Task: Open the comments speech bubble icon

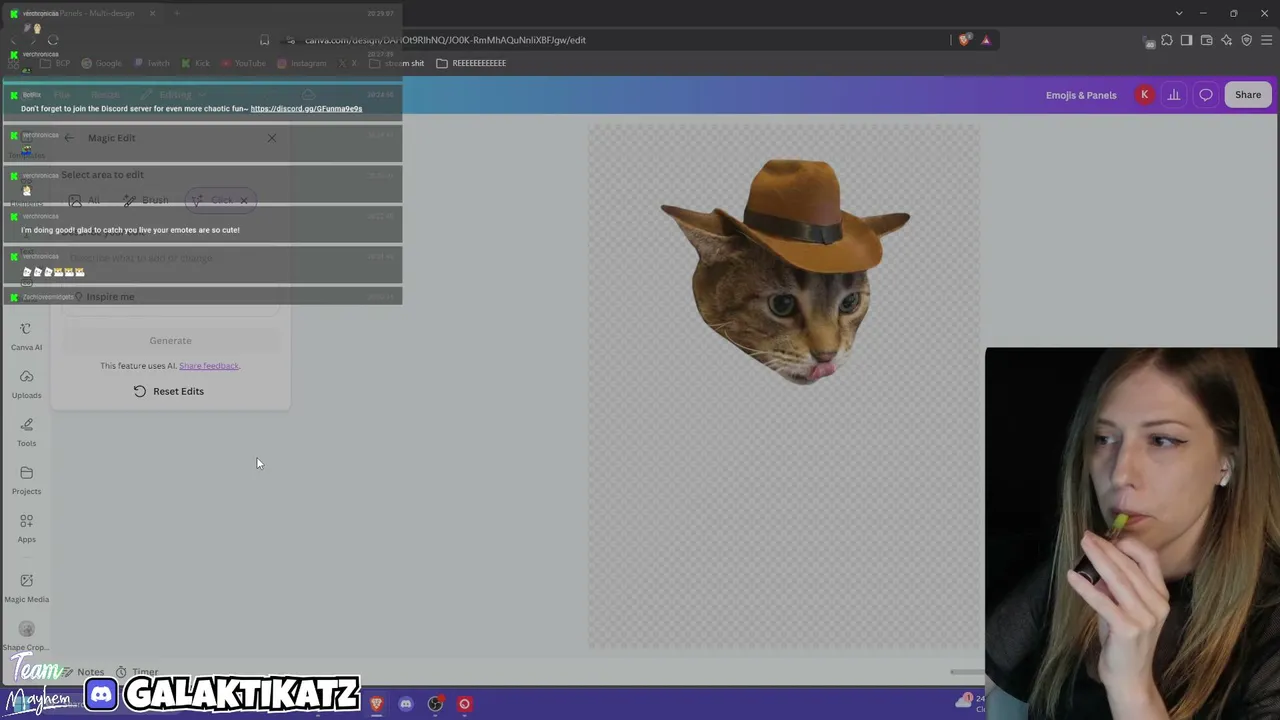Action: 1206,95
